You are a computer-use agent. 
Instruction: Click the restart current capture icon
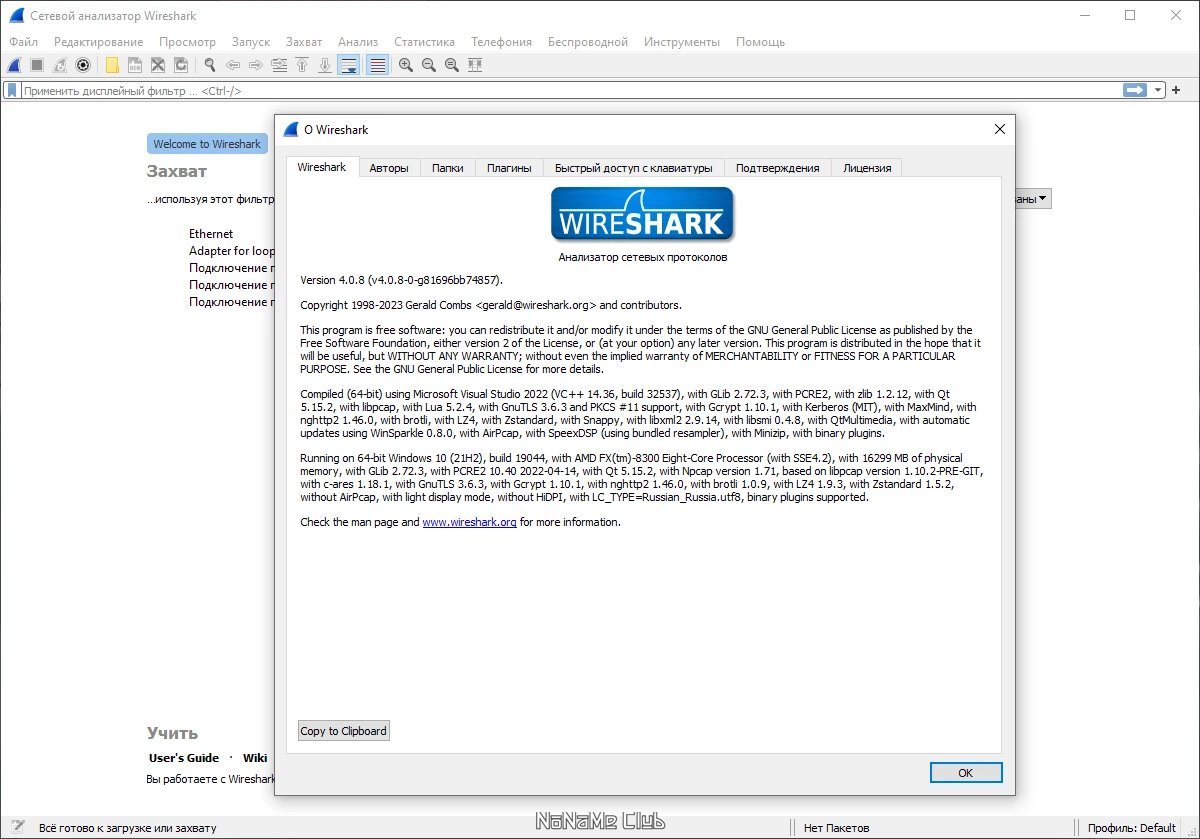[x=60, y=65]
